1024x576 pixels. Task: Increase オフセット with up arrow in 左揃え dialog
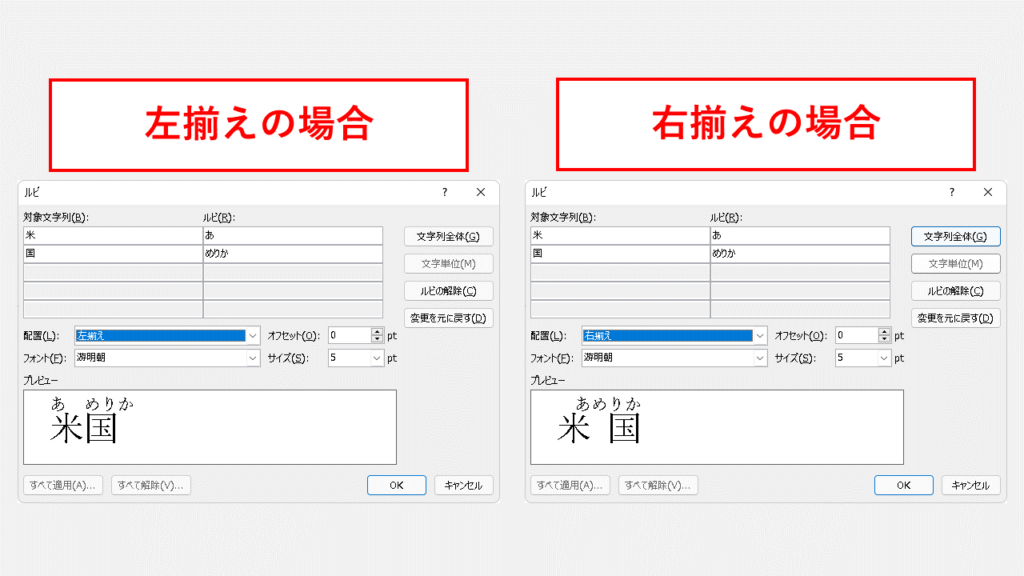pos(377,332)
